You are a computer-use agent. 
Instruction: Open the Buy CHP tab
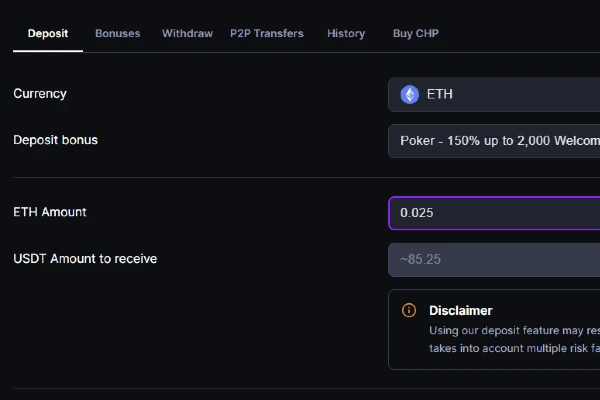[x=416, y=33]
